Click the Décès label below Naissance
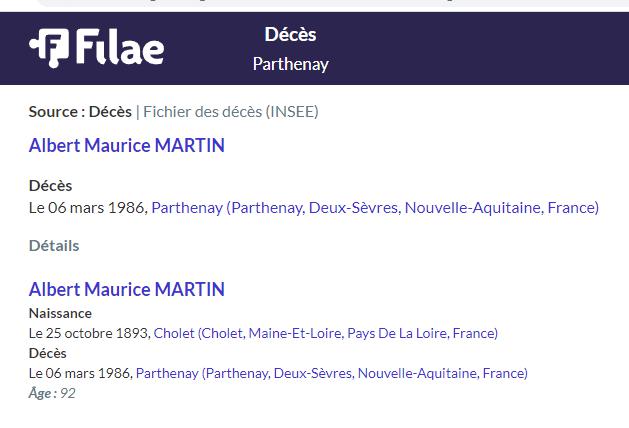This screenshot has height=428, width=629. [x=48, y=353]
